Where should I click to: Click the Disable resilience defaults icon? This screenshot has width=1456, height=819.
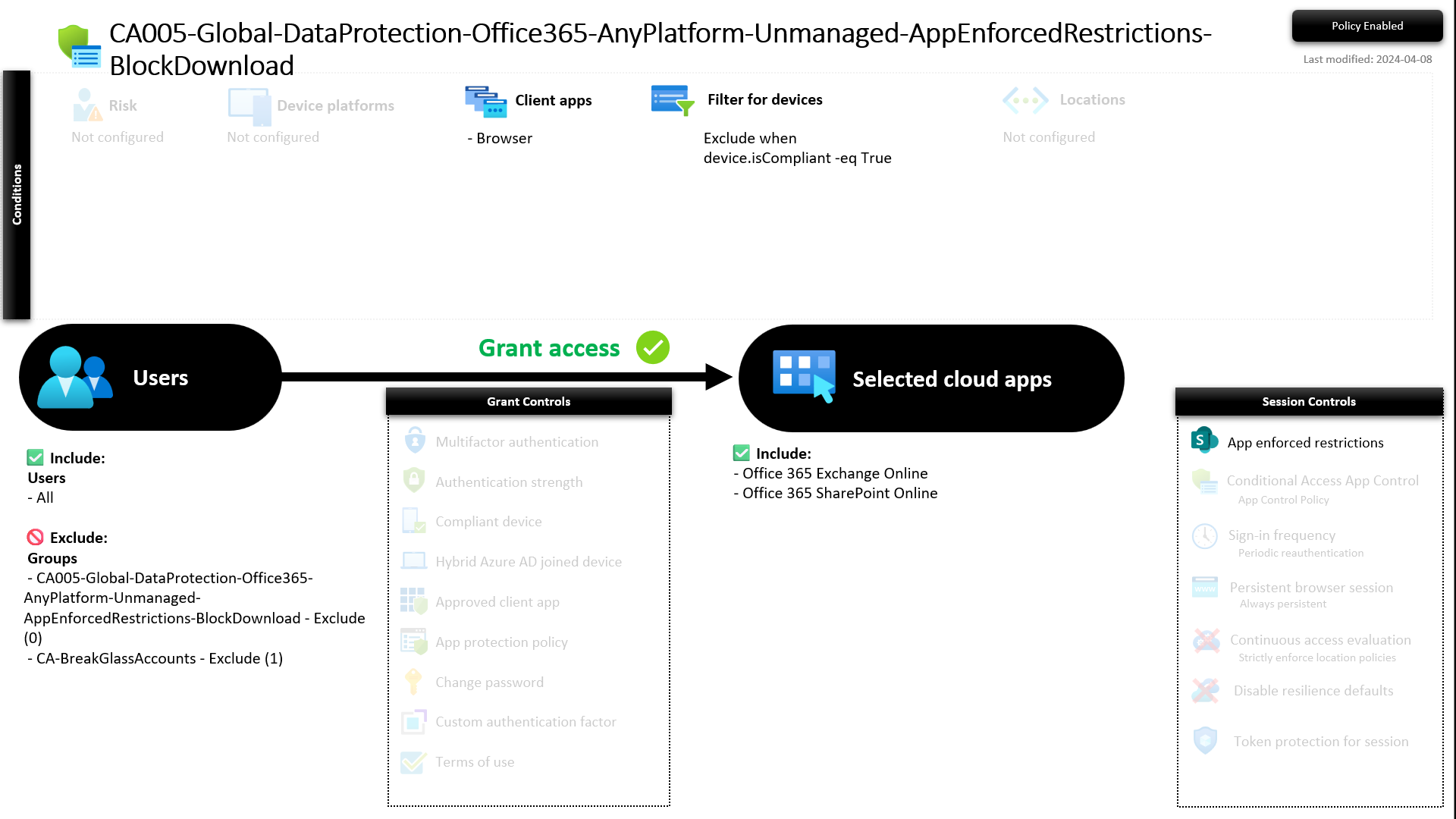1205,691
